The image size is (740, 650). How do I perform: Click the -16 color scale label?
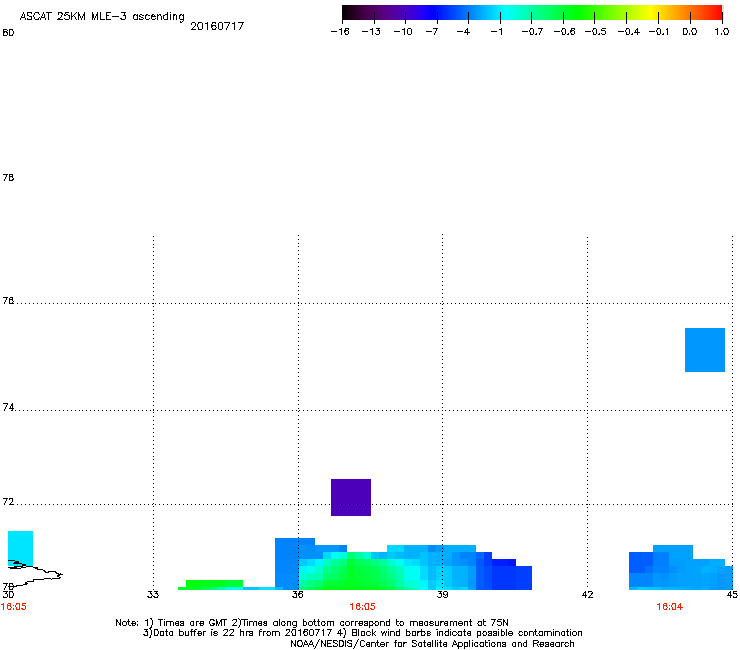tap(340, 32)
